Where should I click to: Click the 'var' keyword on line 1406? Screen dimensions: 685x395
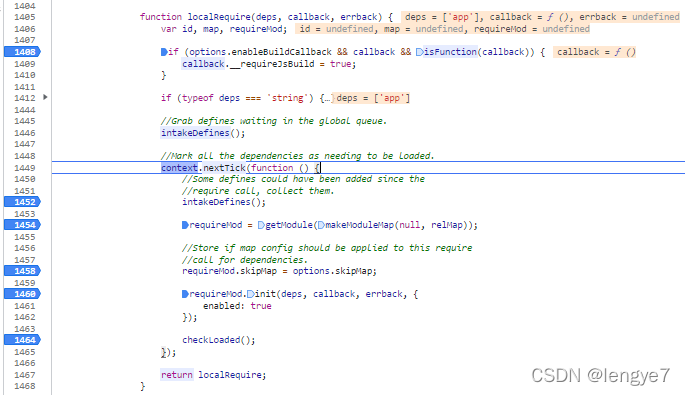click(169, 29)
